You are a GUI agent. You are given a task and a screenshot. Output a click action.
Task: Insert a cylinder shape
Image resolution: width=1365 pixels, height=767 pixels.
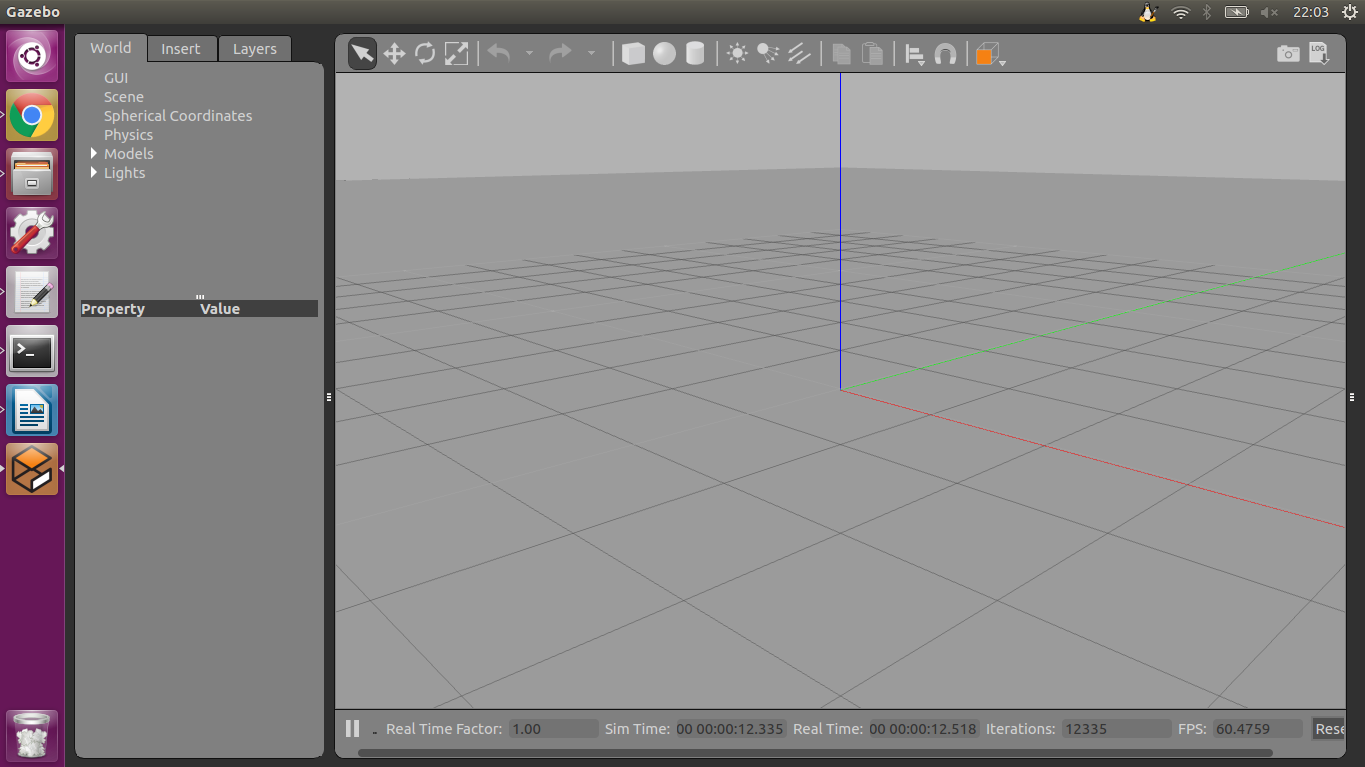(x=694, y=53)
